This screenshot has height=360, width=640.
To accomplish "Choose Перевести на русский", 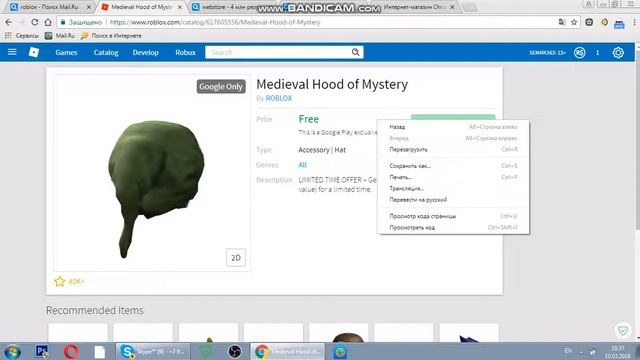I will (x=453, y=200).
